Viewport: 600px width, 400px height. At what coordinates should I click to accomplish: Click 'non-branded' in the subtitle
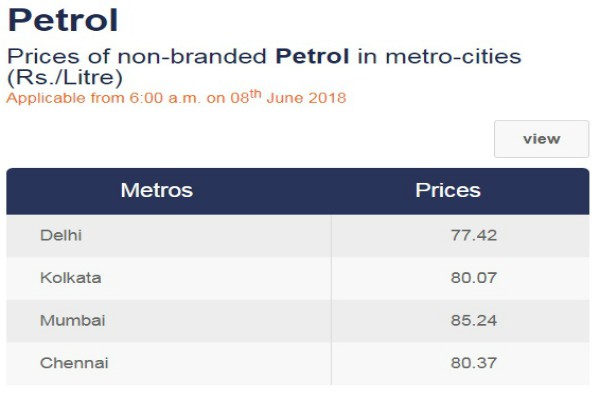[192, 56]
